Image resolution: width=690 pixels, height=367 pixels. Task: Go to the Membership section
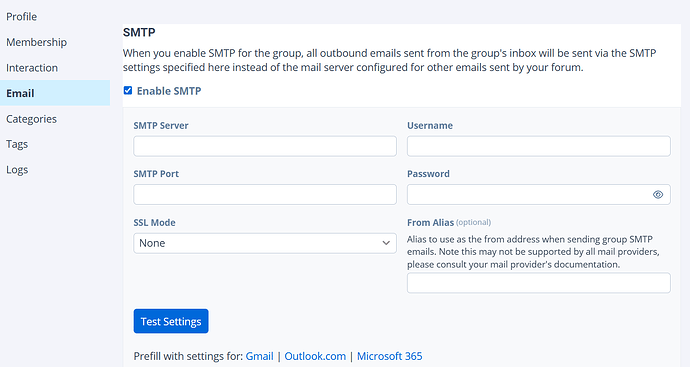coord(37,42)
